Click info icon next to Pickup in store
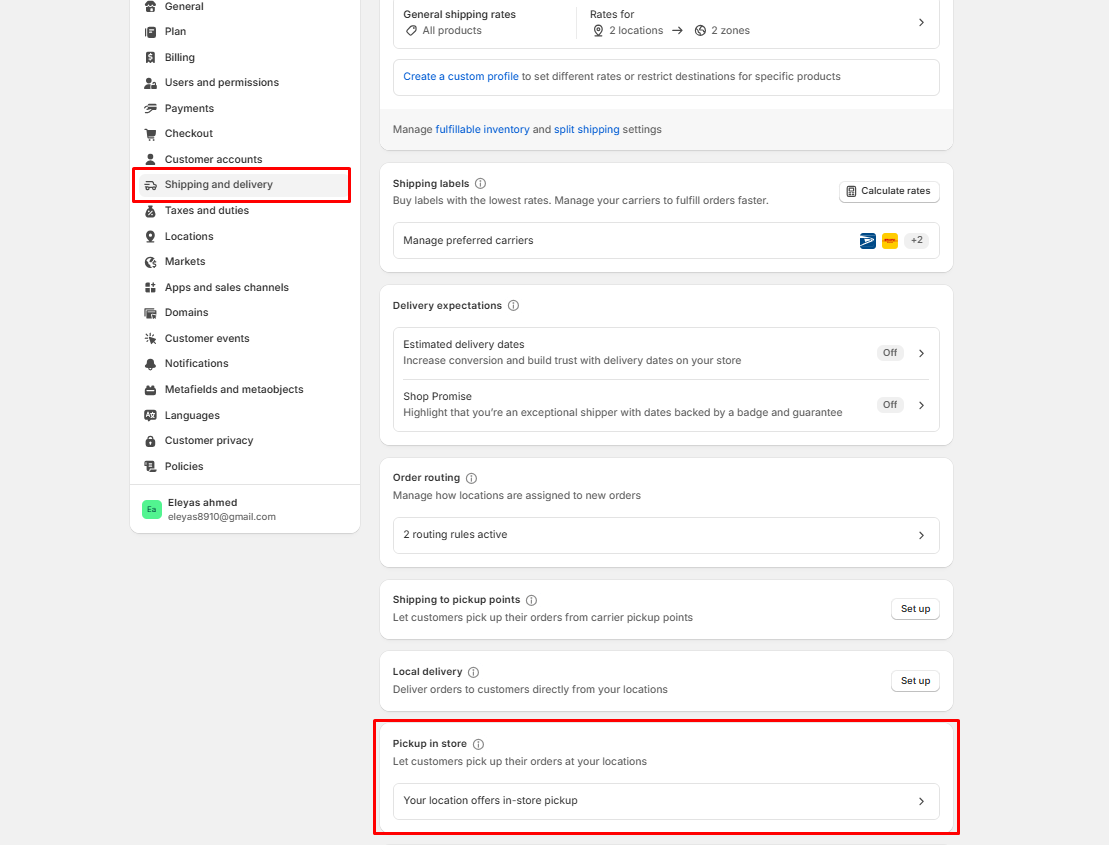The width and height of the screenshot is (1109, 845). 478,744
